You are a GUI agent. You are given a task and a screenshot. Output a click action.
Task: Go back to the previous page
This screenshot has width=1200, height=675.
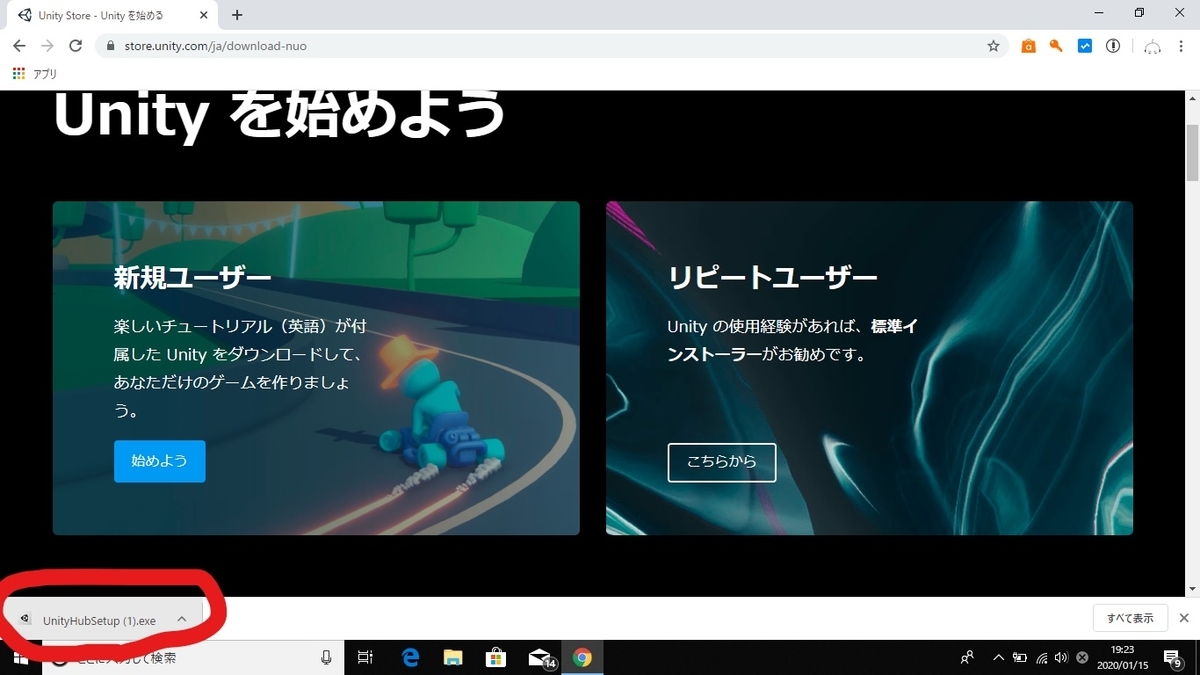click(19, 46)
